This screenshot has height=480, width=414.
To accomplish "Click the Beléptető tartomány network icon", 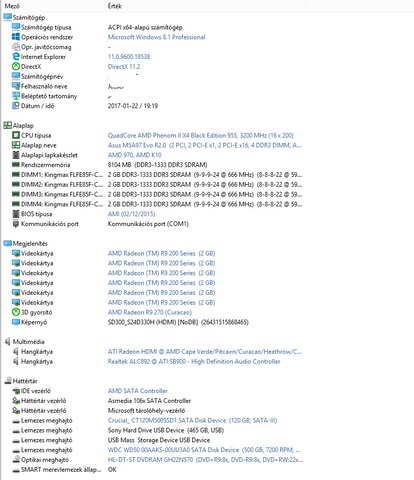I will click(x=16, y=96).
